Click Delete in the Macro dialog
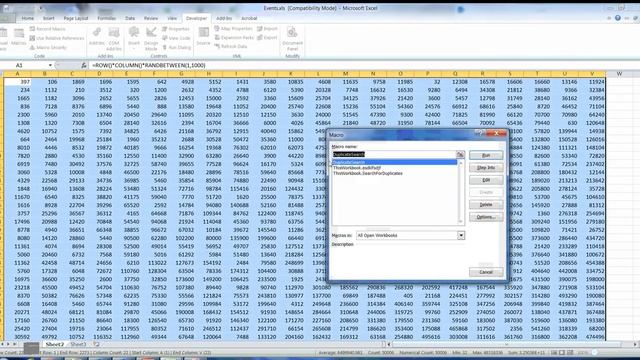 pyautogui.click(x=486, y=204)
